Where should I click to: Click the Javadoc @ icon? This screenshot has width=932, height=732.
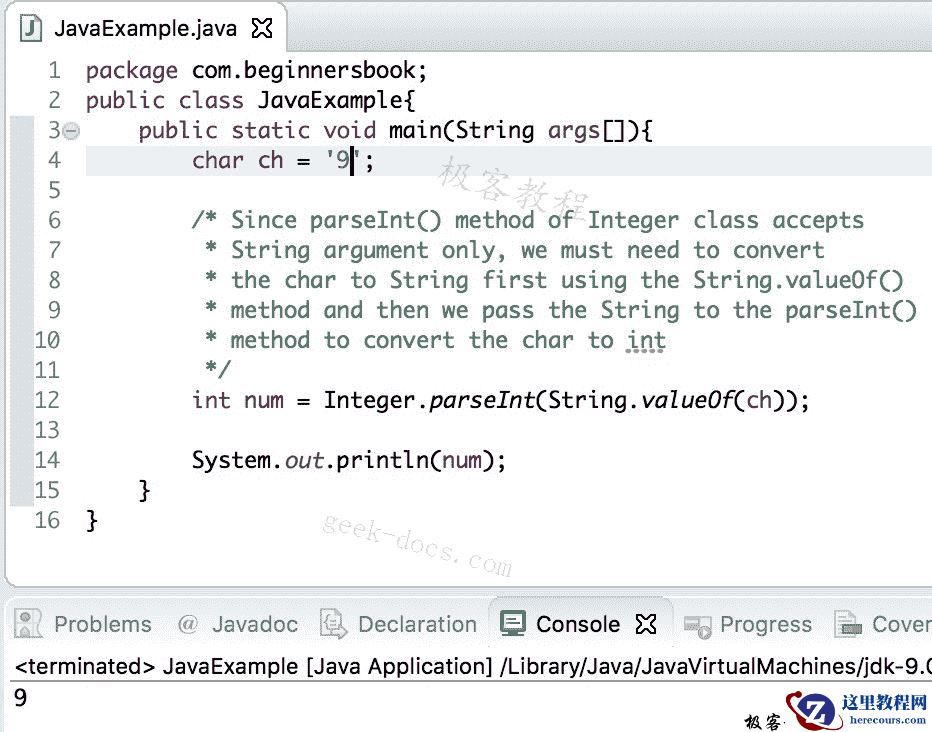[186, 623]
